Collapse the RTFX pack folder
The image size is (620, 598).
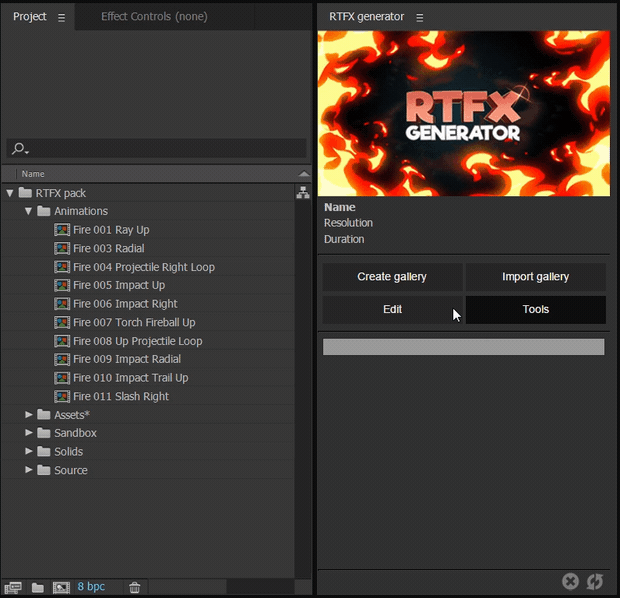(x=10, y=193)
